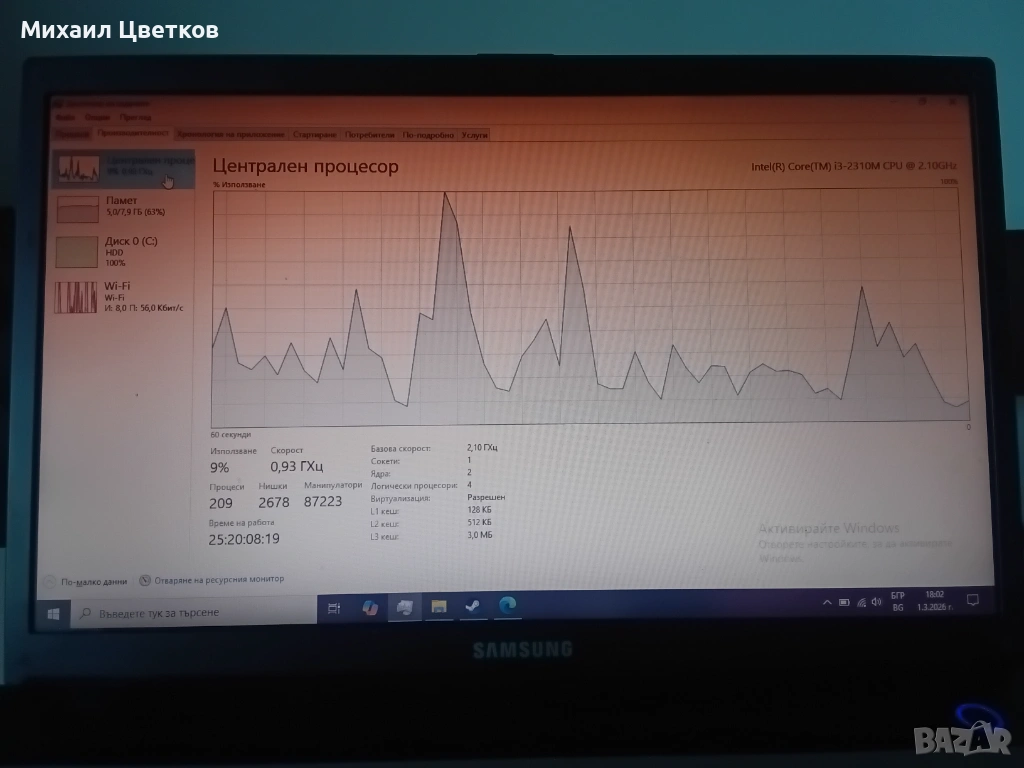This screenshot has height=768, width=1024.
Task: Select the Памет (Memory) panel in sidebar
Action: [120, 206]
